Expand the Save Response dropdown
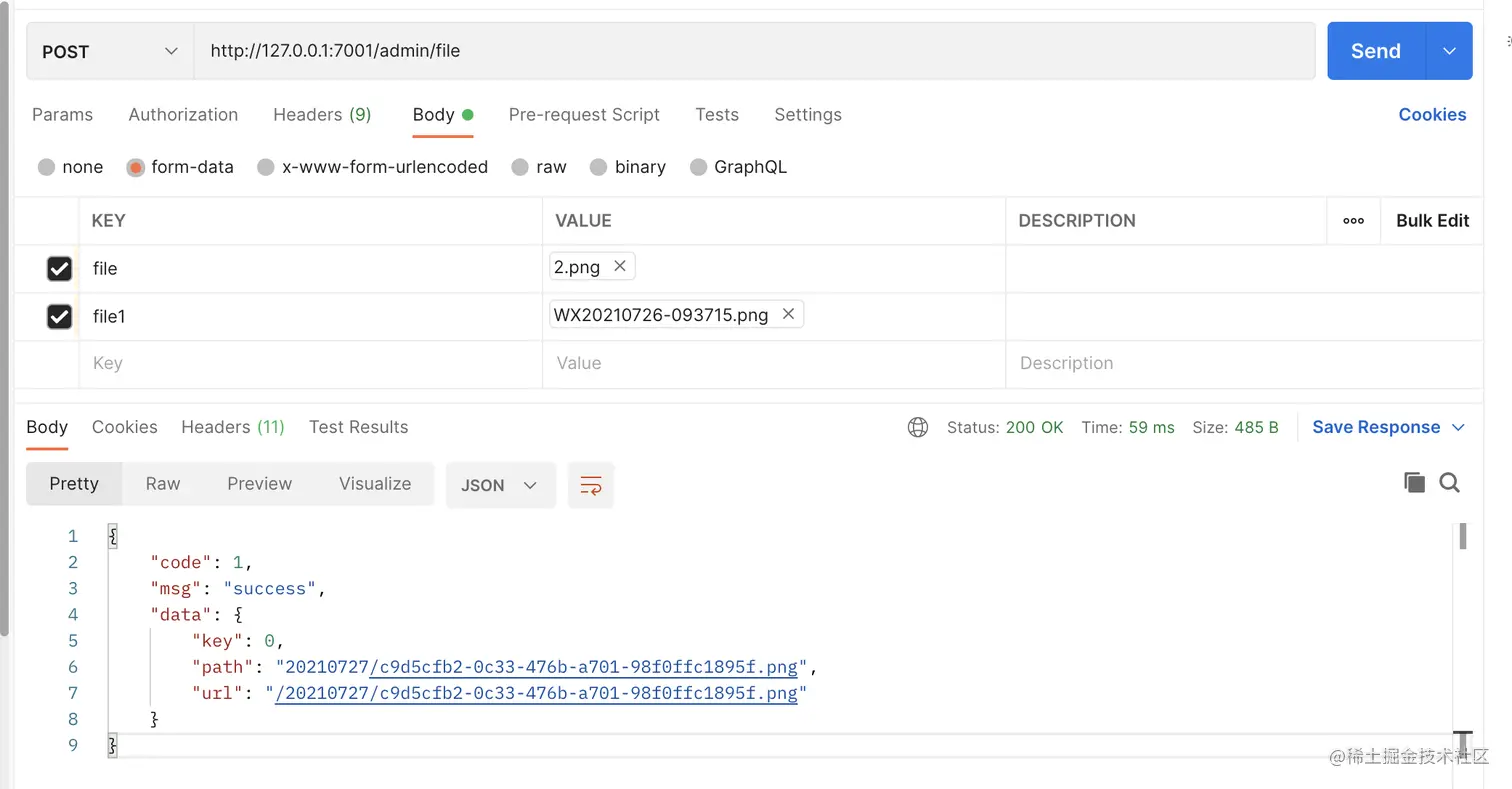The width and height of the screenshot is (1512, 789). point(1458,427)
